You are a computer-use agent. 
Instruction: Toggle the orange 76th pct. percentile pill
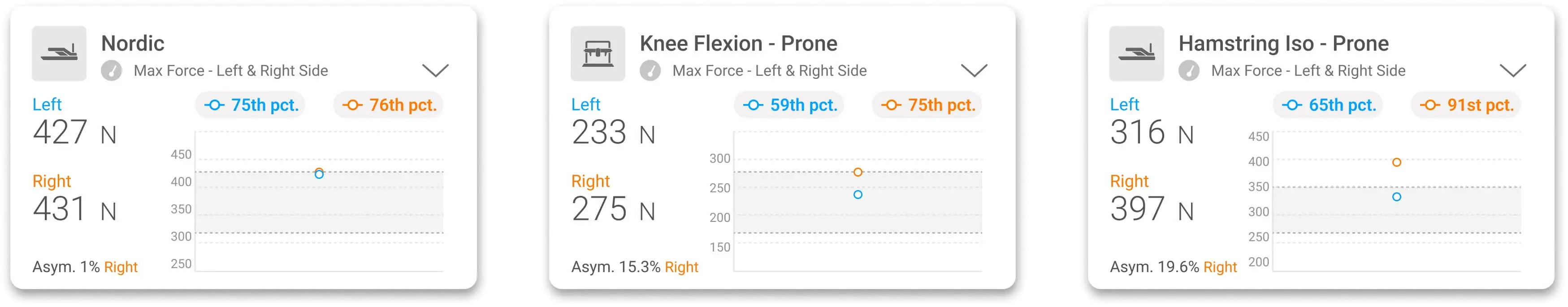pyautogui.click(x=388, y=105)
